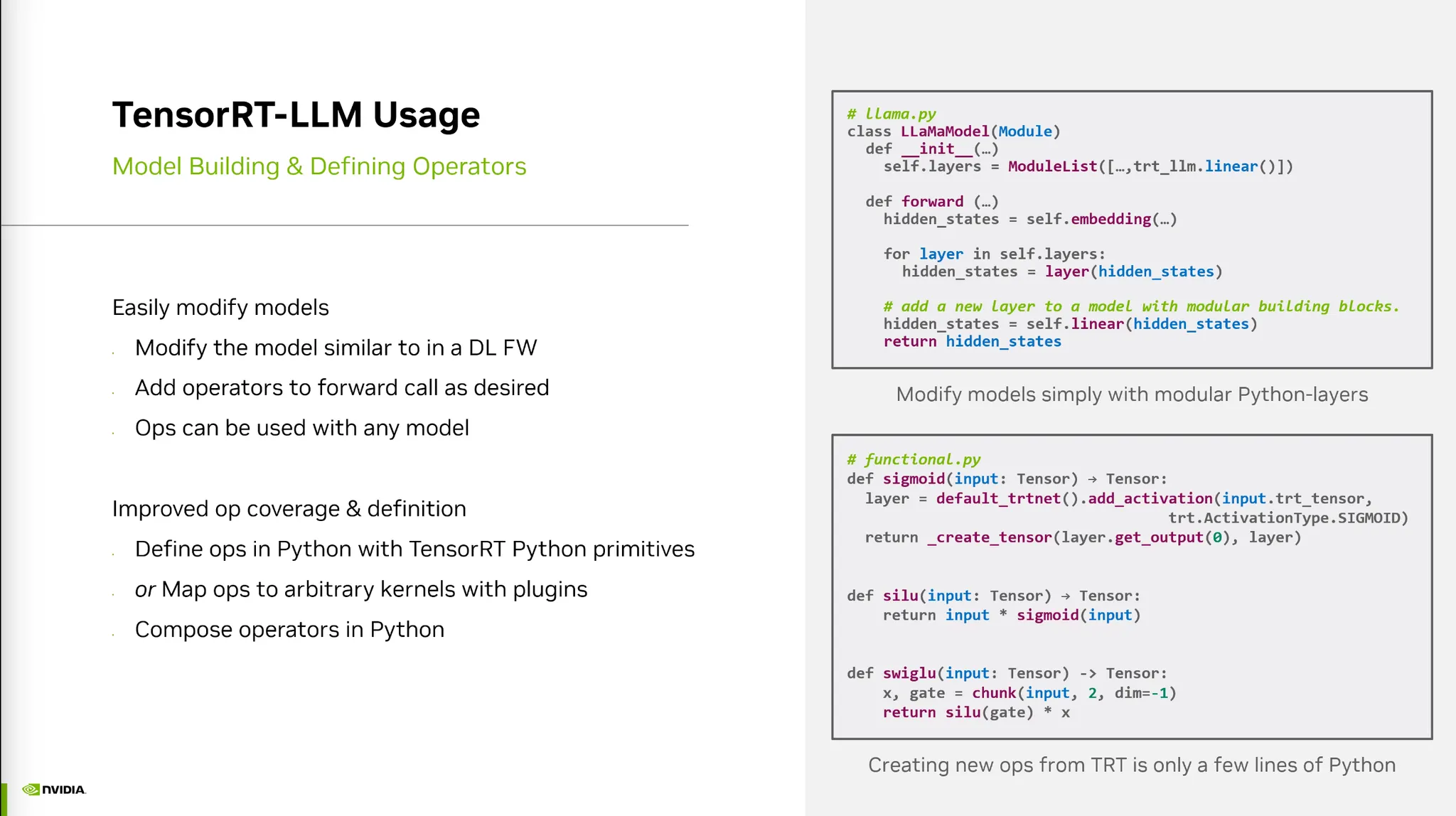
Task: Click 'Improved op coverage & definition' heading
Action: pos(289,509)
